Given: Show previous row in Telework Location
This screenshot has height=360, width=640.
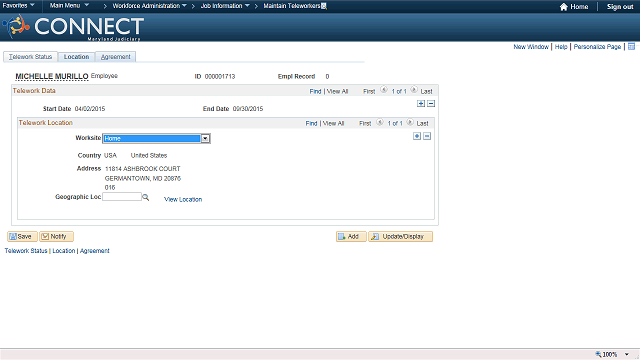Looking at the screenshot, I should [x=380, y=122].
